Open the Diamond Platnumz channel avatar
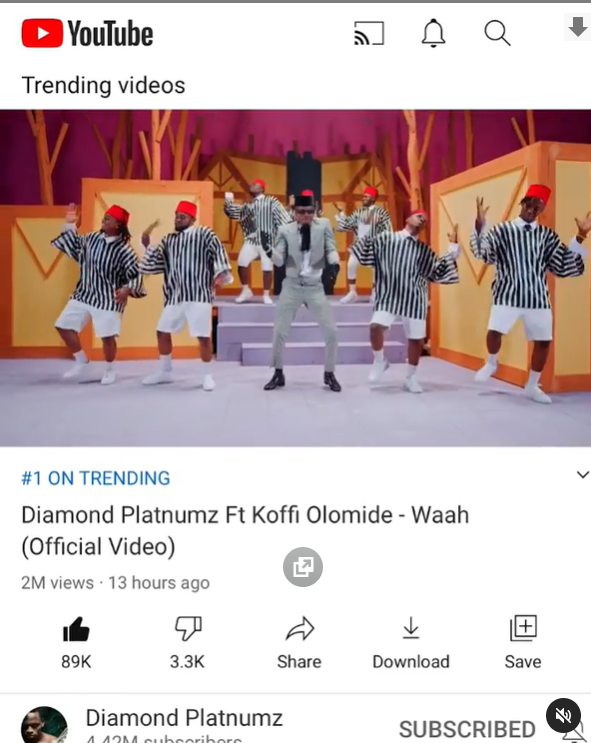 click(x=44, y=726)
